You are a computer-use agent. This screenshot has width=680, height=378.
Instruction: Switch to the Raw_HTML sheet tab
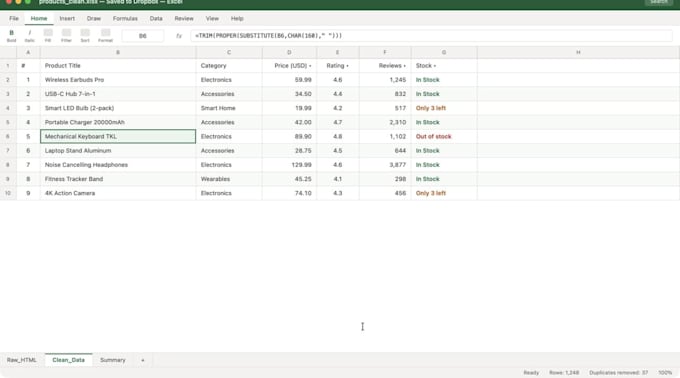21,360
